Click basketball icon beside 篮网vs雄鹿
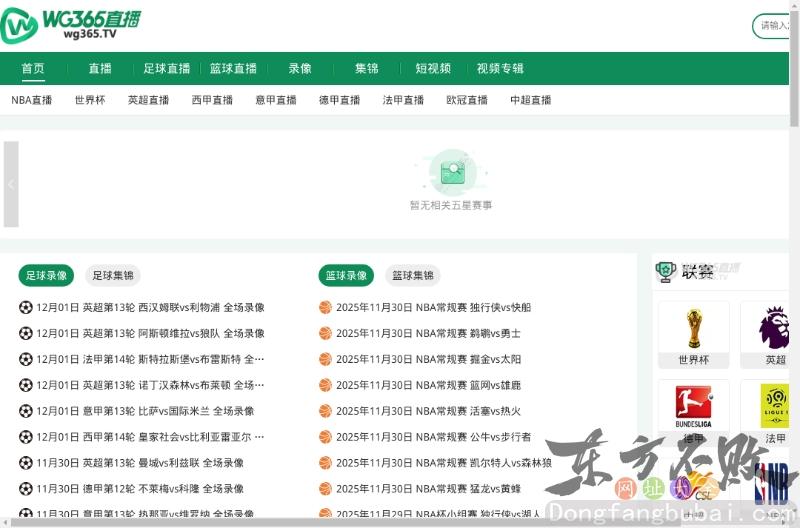Image resolution: width=800 pixels, height=528 pixels. [326, 385]
